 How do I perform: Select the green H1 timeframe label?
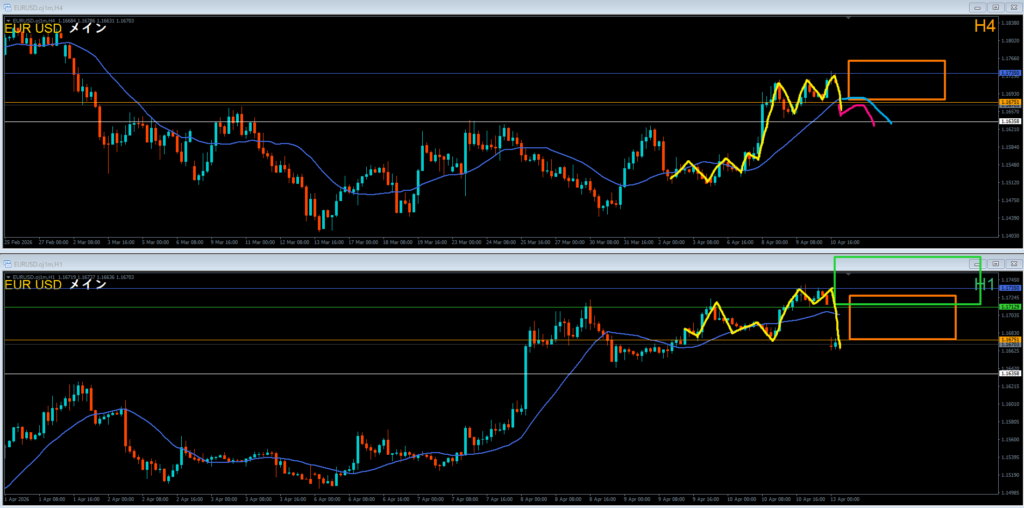(985, 285)
